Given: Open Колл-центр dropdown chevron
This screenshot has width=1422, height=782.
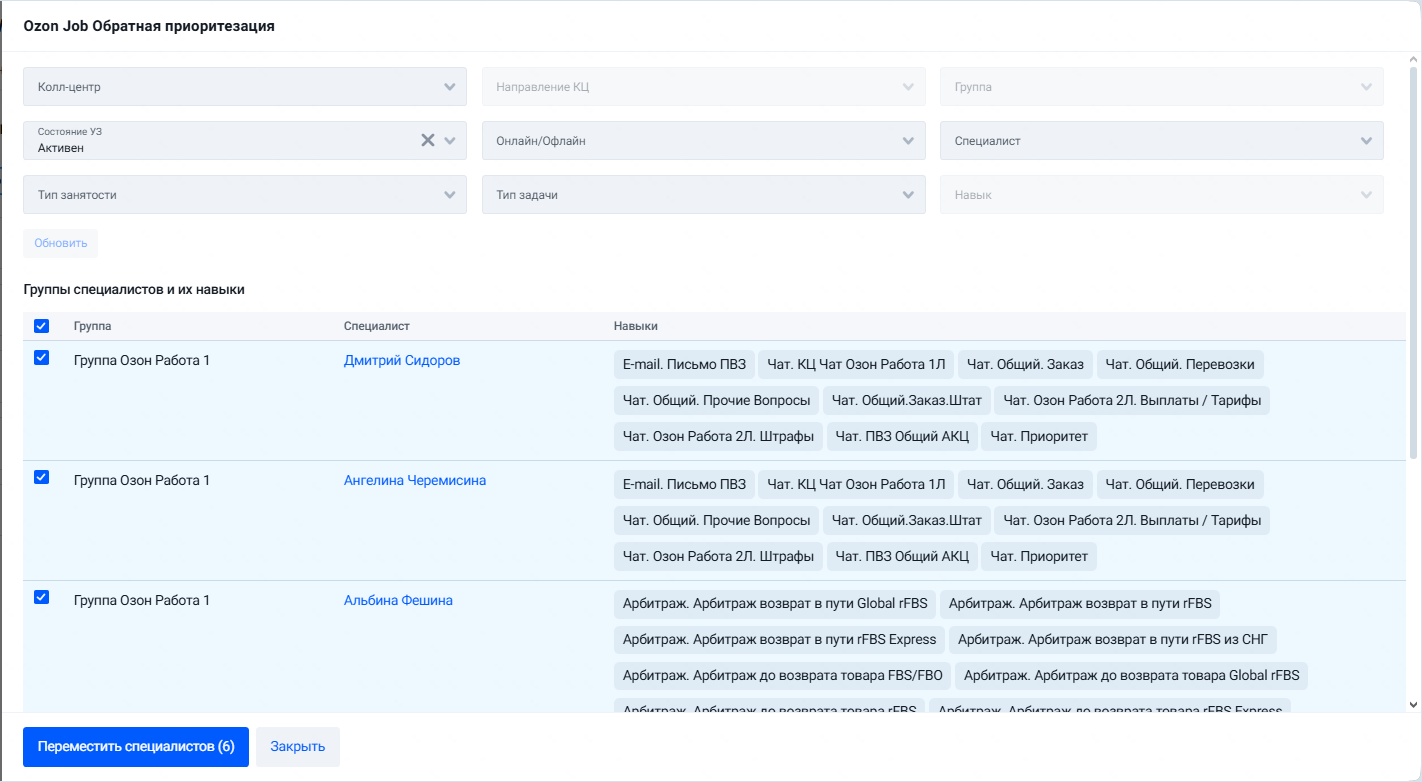Looking at the screenshot, I should (450, 87).
